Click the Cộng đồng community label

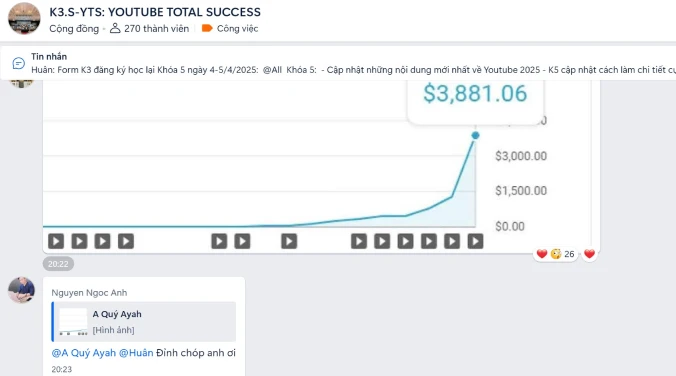74,29
